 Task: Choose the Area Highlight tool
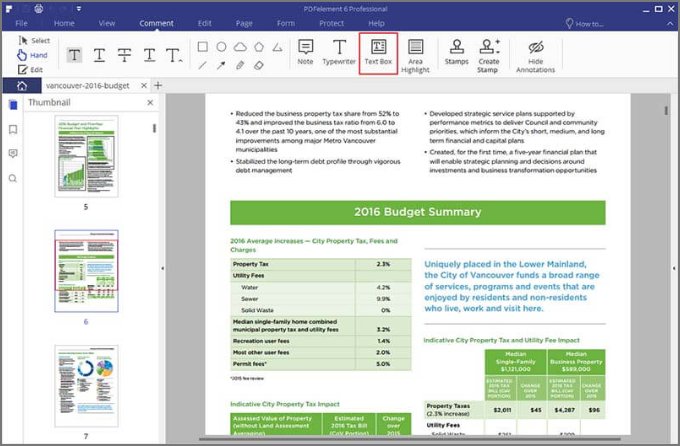coord(415,56)
